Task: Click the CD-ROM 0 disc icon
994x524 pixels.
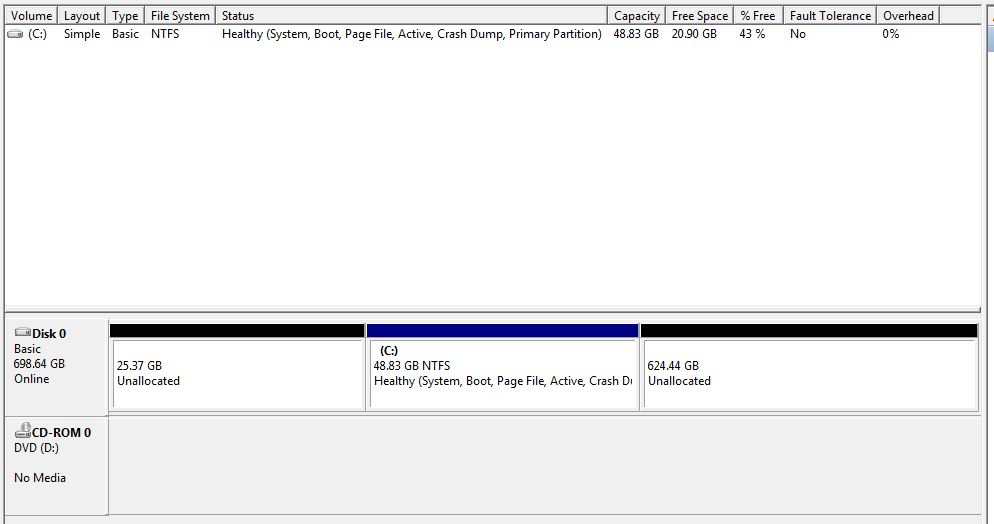Action: (22, 432)
